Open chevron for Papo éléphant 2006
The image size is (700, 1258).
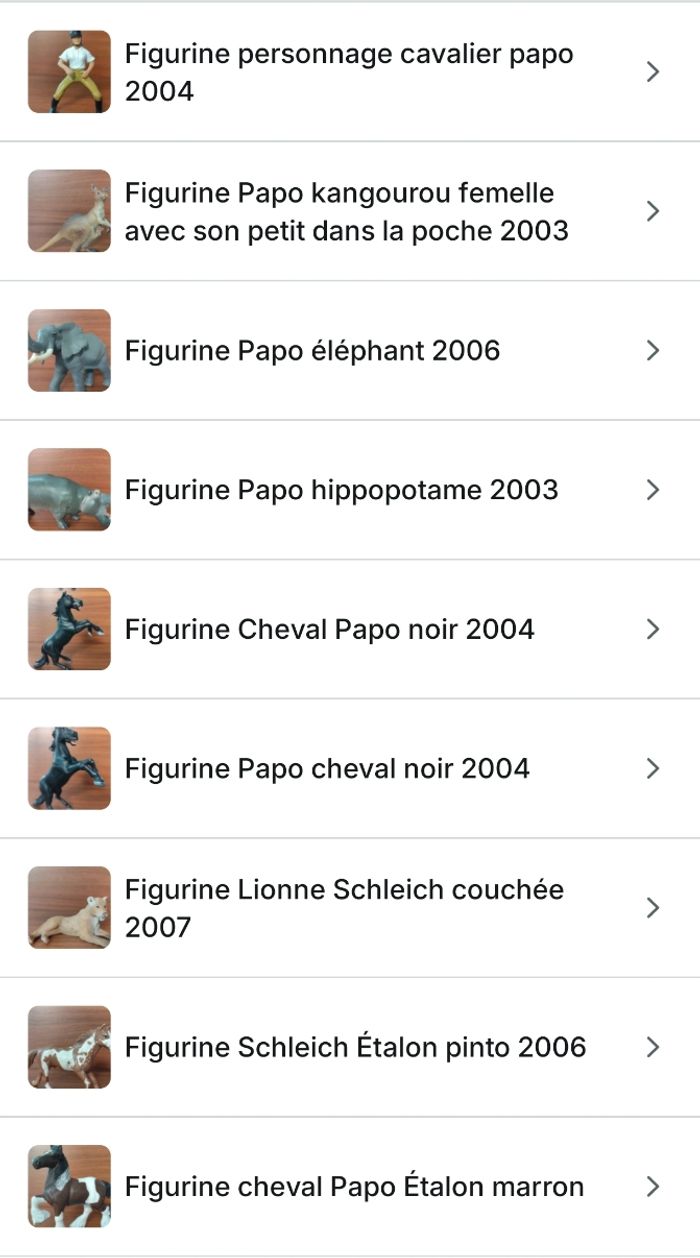coord(653,350)
